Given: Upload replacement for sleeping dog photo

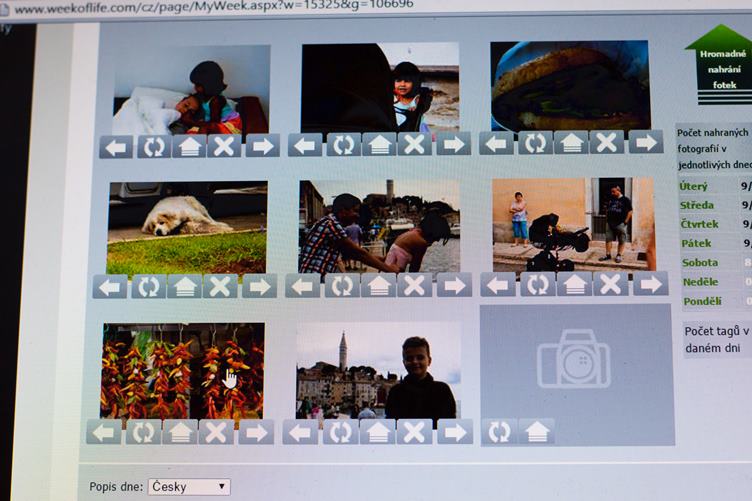Looking at the screenshot, I should (185, 286).
